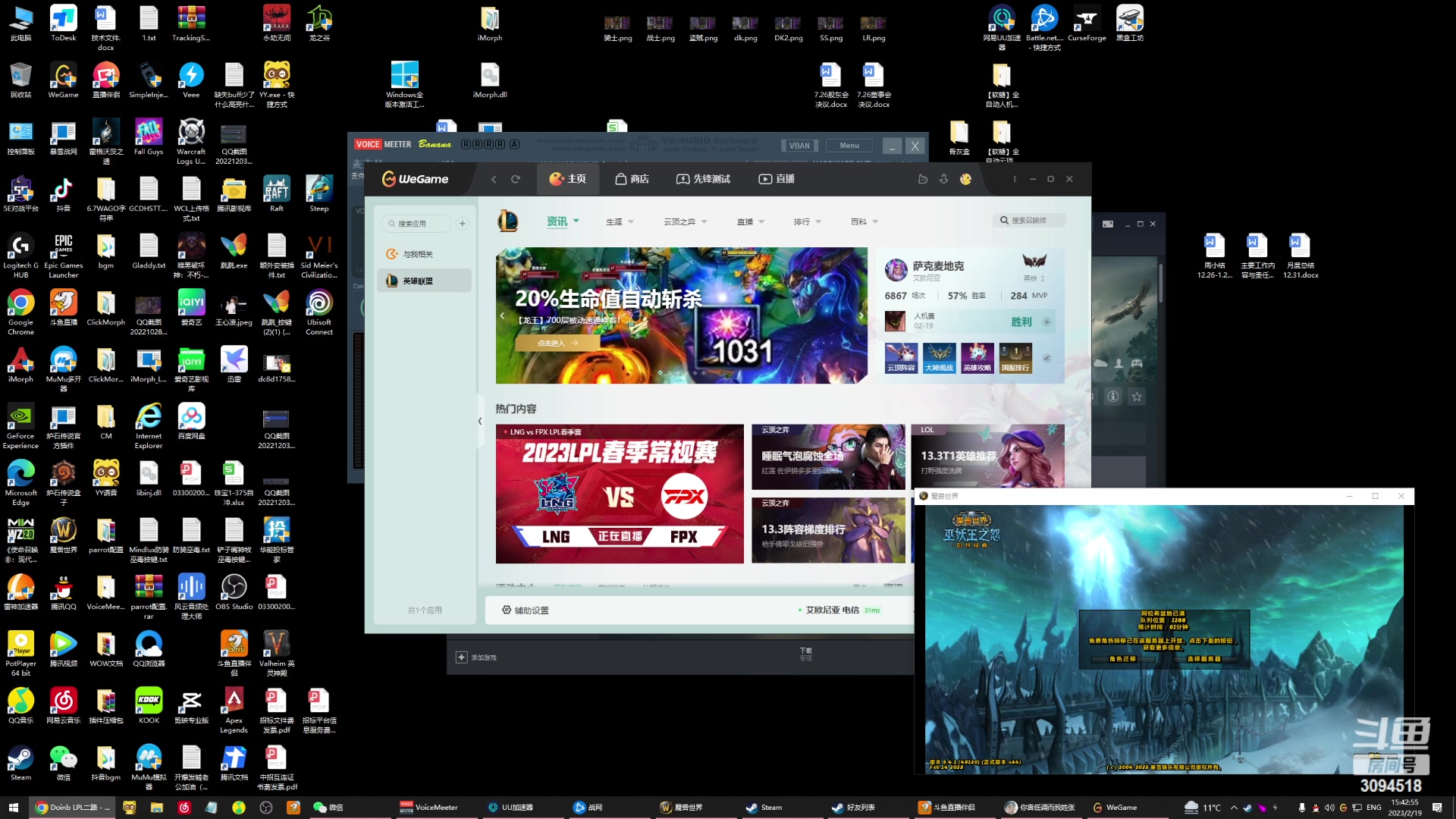Click 角色迁移 in the WoW queue dialog

click(x=1122, y=659)
